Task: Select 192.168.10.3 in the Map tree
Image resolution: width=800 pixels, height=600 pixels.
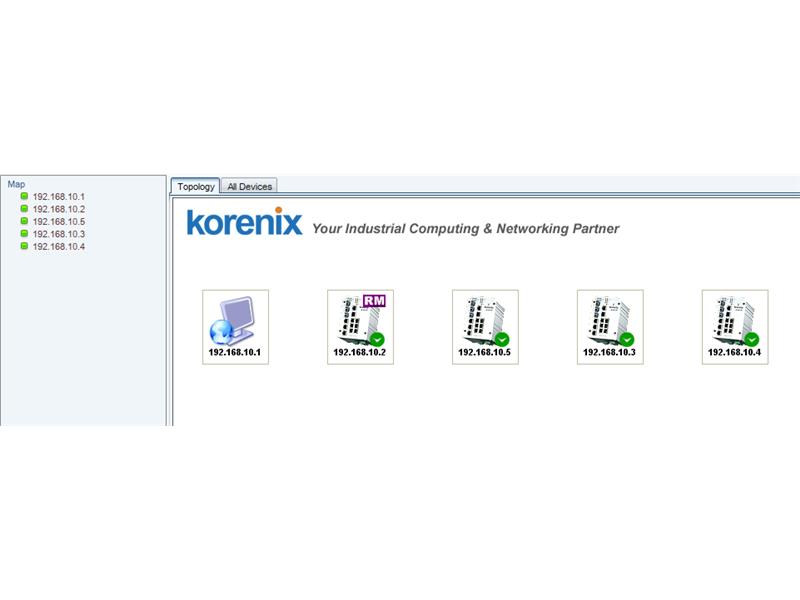Action: 59,234
